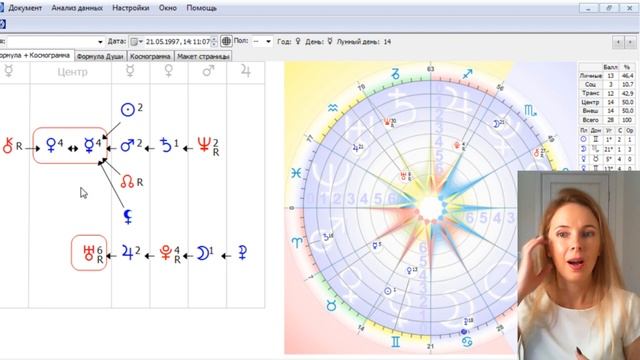The width and height of the screenshot is (640, 360).
Task: Switch to the Космограмма tab
Action: (150, 56)
